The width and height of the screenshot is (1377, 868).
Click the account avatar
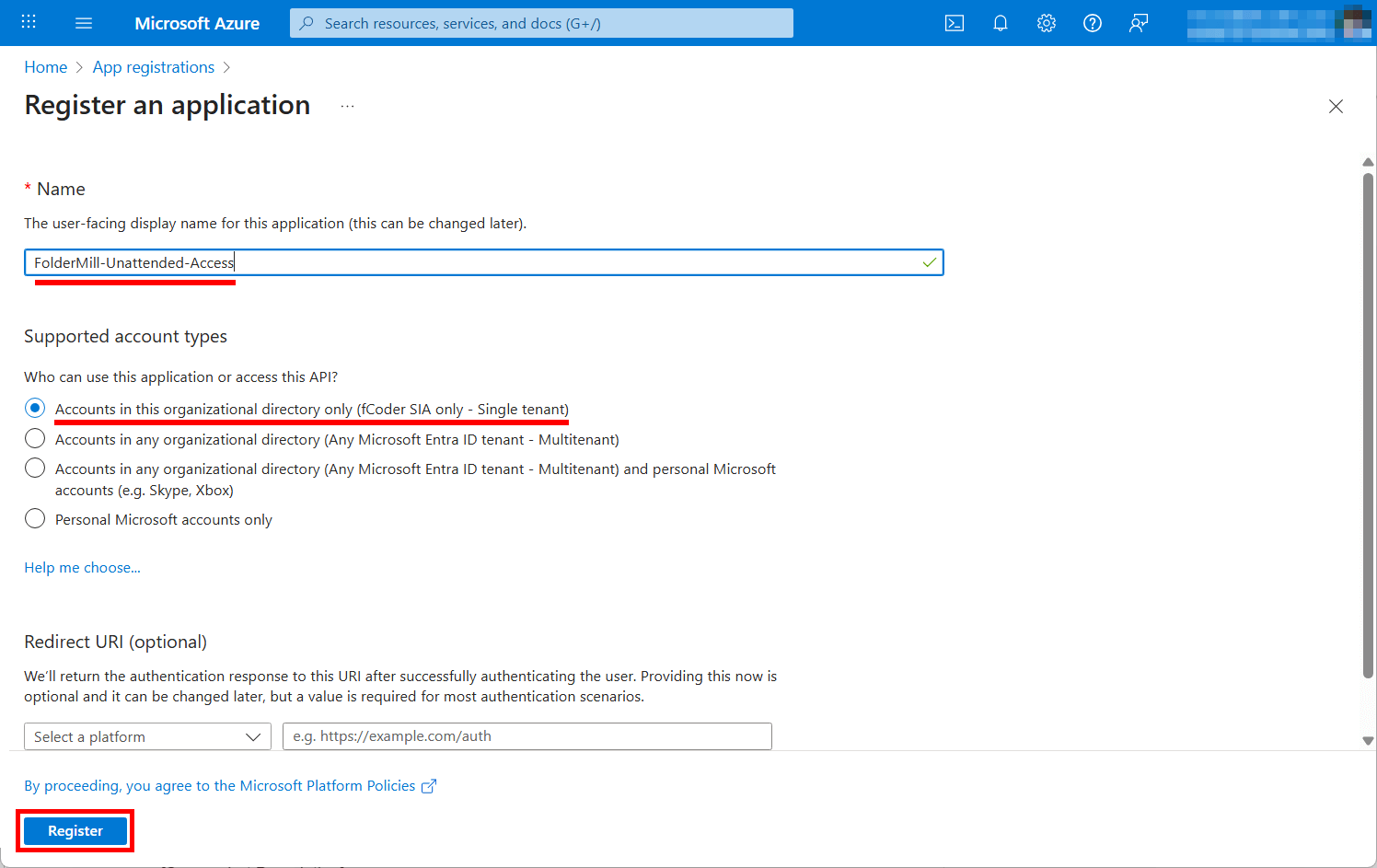tap(1355, 23)
